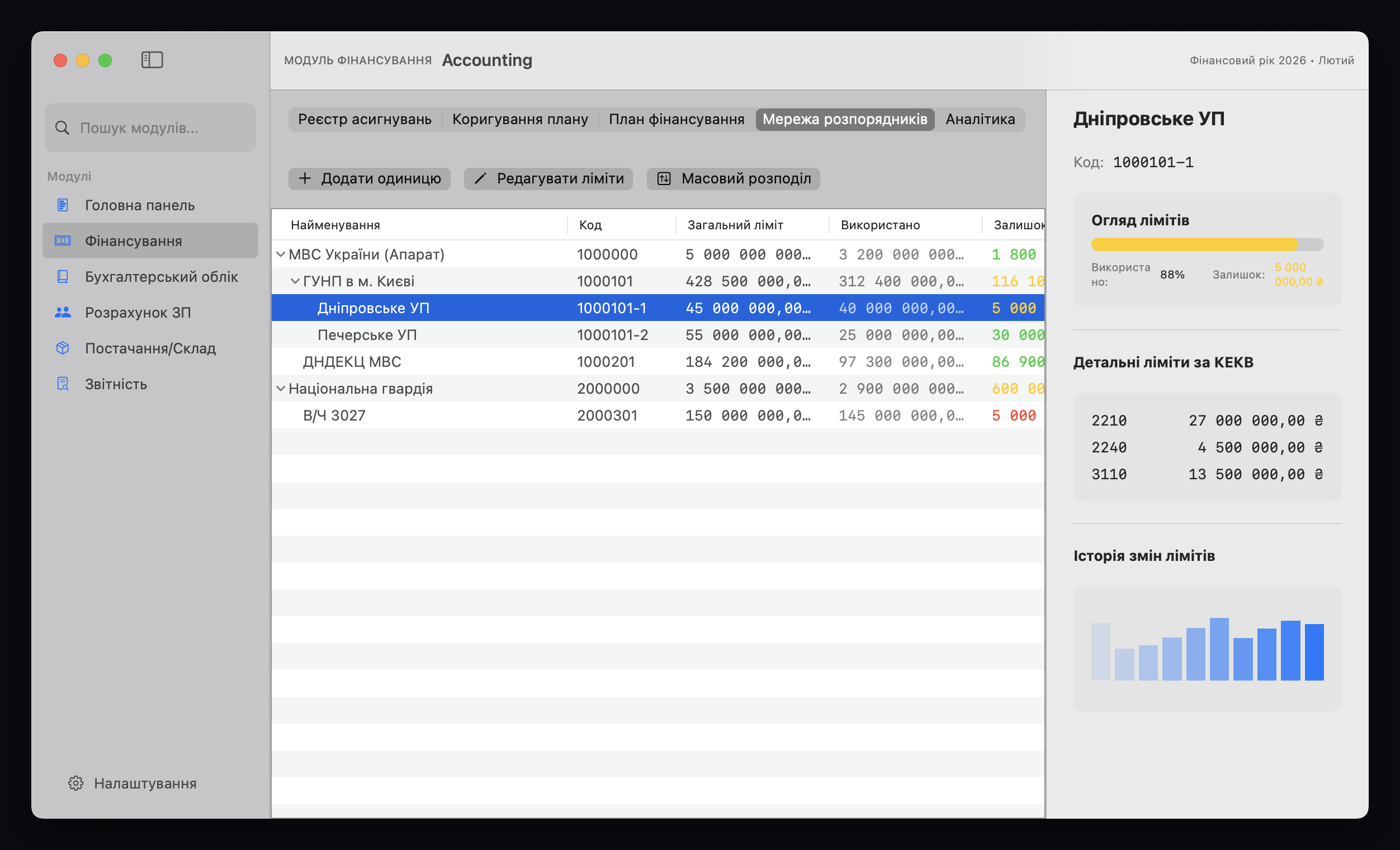Collapse the Національна гвардія tree node
The width and height of the screenshot is (1400, 850).
coord(281,389)
